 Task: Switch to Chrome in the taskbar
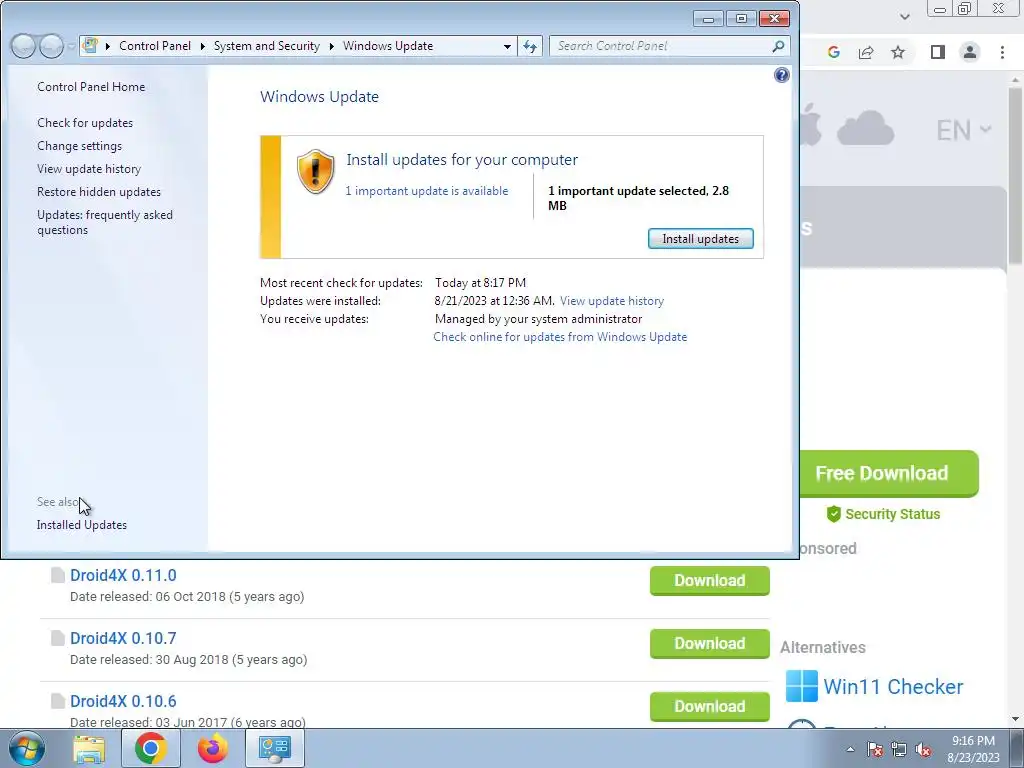tap(151, 748)
